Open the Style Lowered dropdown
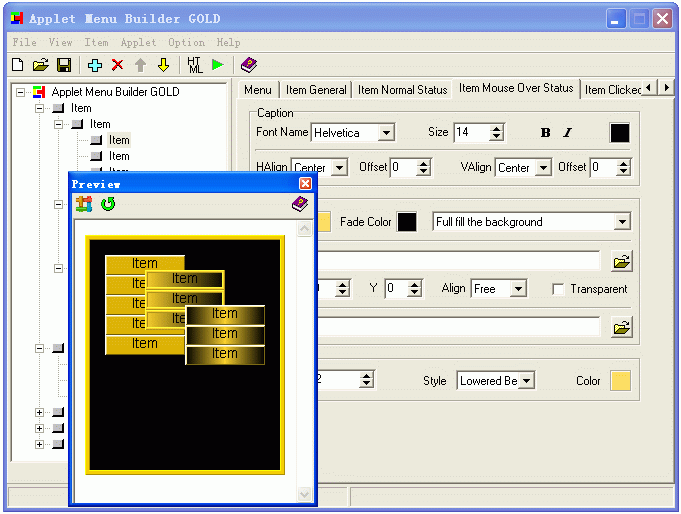This screenshot has height=514, width=681. pos(526,381)
